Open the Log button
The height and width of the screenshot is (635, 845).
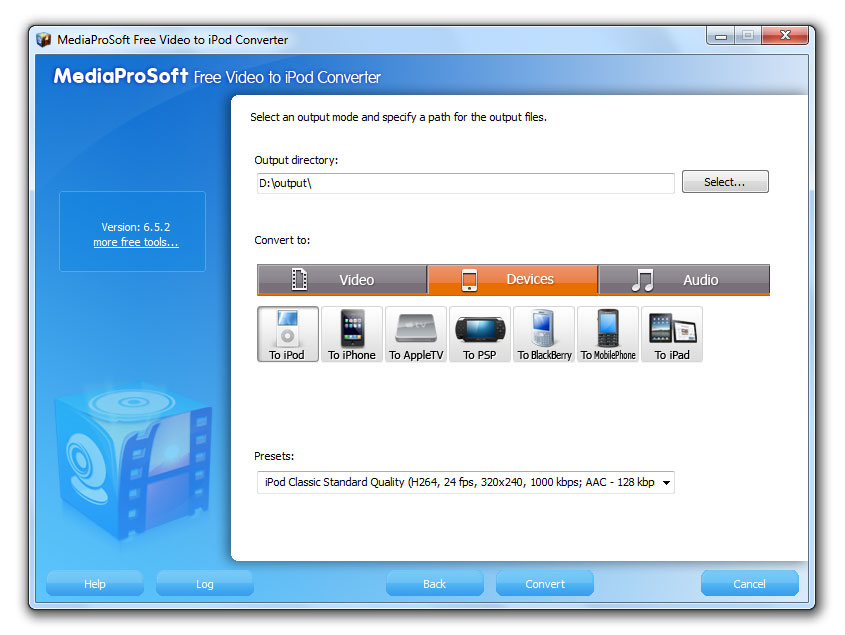click(x=205, y=584)
